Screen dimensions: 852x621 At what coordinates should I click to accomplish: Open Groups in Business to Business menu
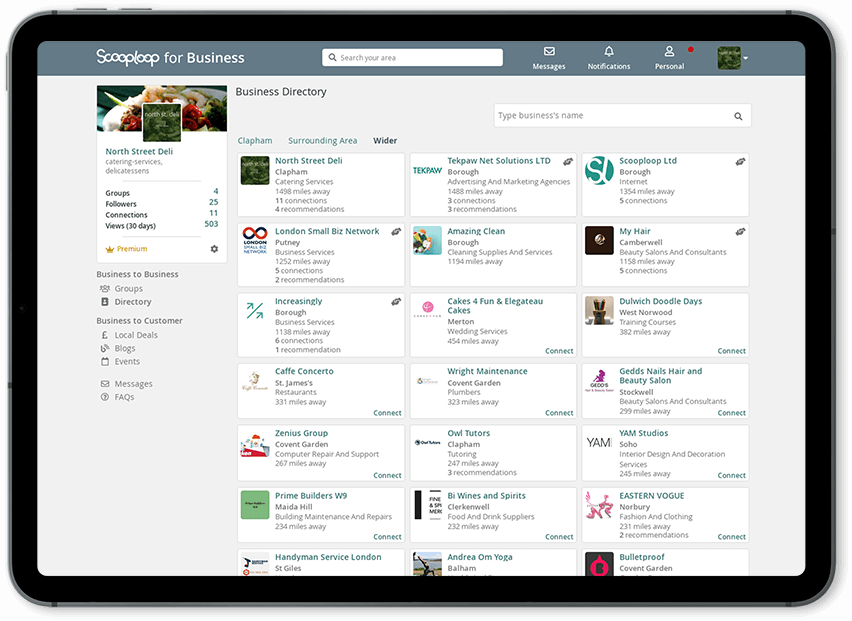pos(129,288)
